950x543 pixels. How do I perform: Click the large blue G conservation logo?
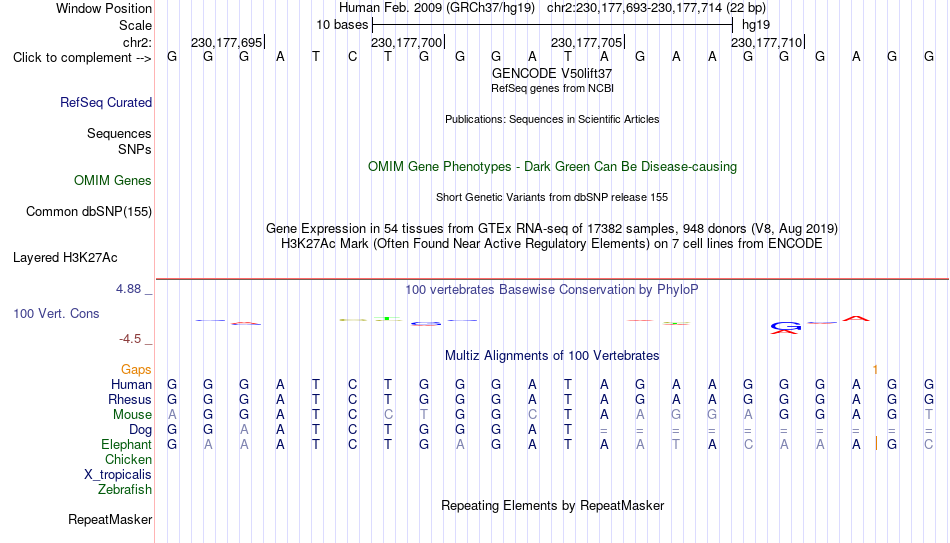coord(786,327)
